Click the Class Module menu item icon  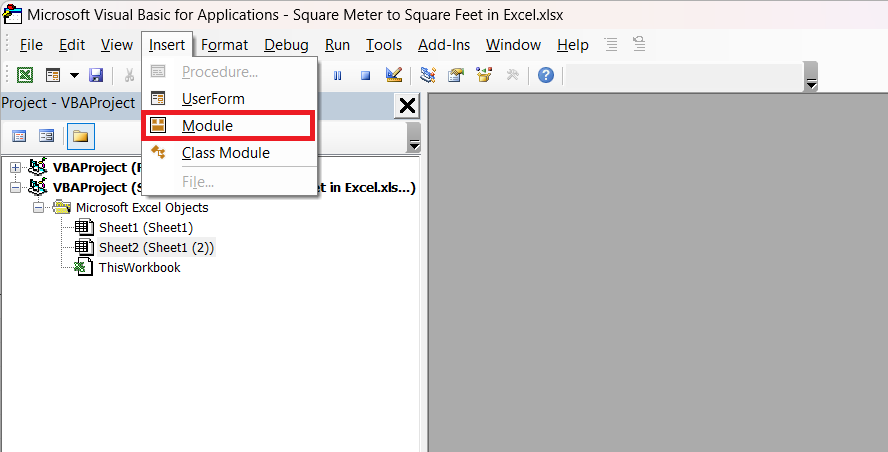(158, 152)
